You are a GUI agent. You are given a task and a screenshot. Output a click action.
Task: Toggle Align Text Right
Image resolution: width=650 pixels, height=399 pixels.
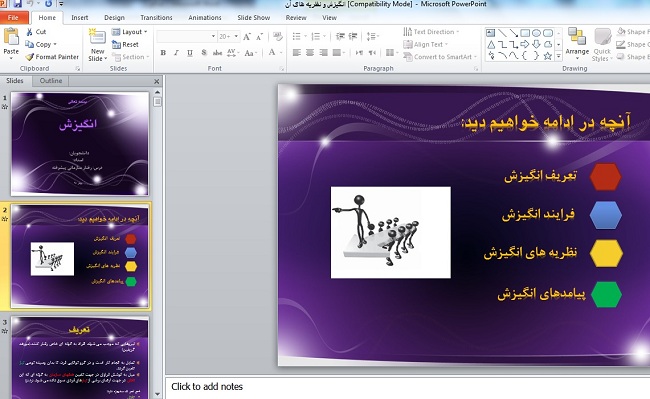click(323, 53)
